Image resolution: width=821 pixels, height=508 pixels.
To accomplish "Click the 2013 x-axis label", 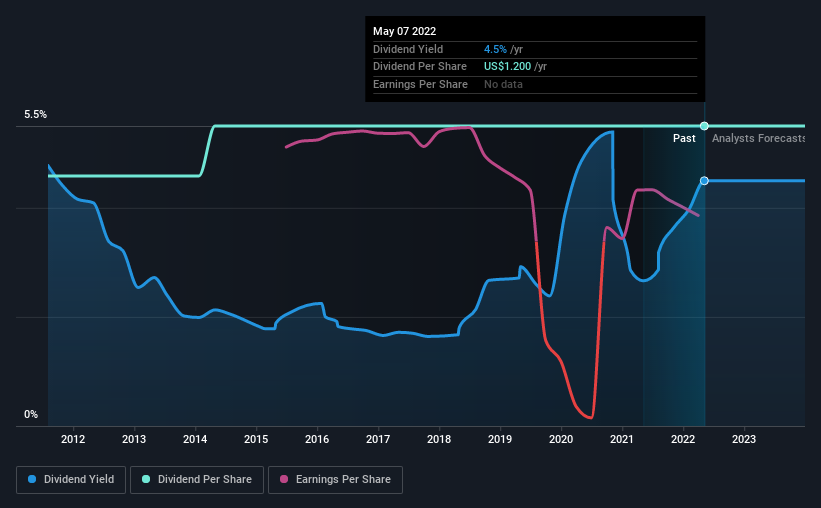I will point(134,439).
